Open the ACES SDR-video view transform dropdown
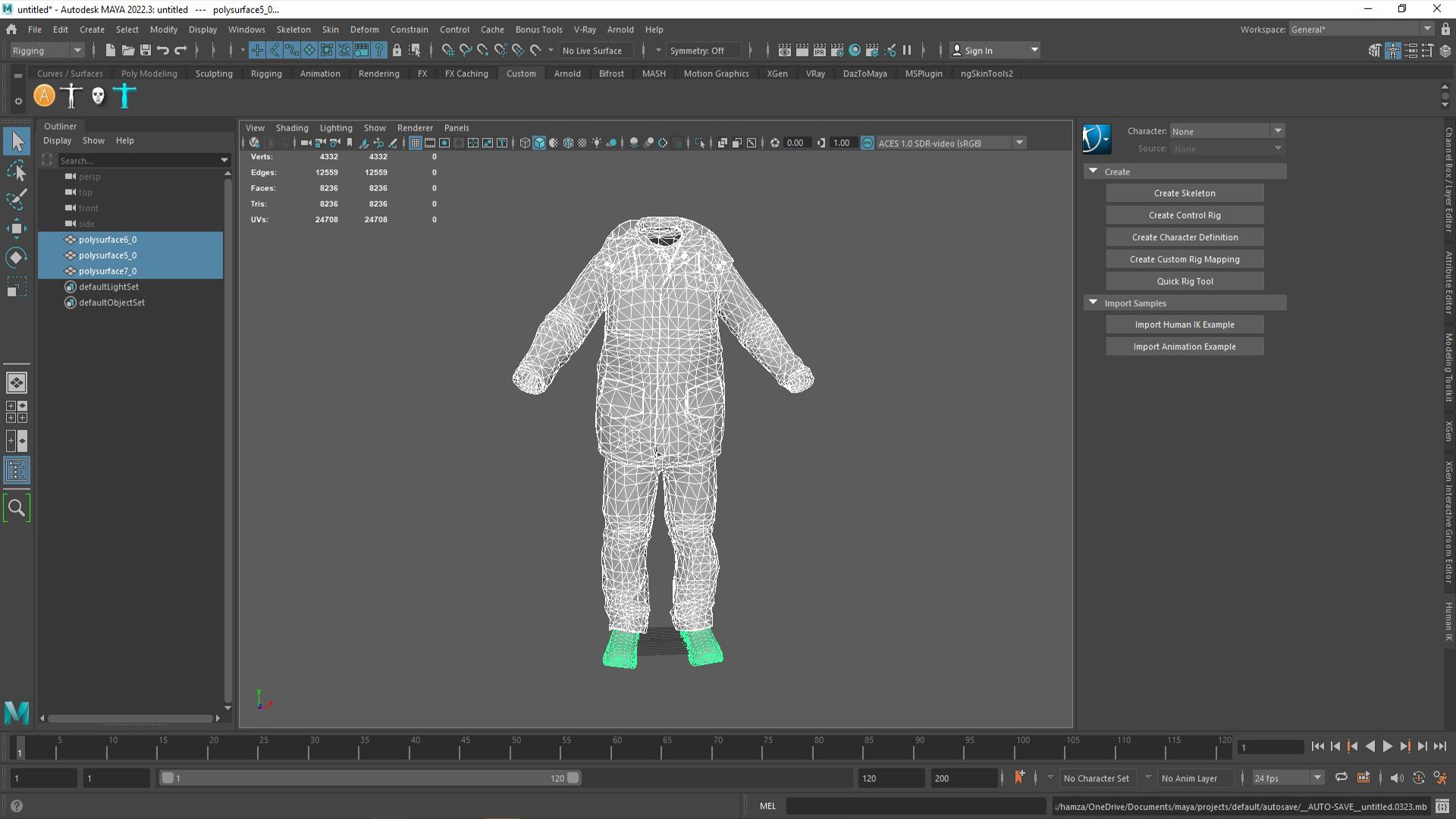The width and height of the screenshot is (1456, 819). [x=952, y=143]
